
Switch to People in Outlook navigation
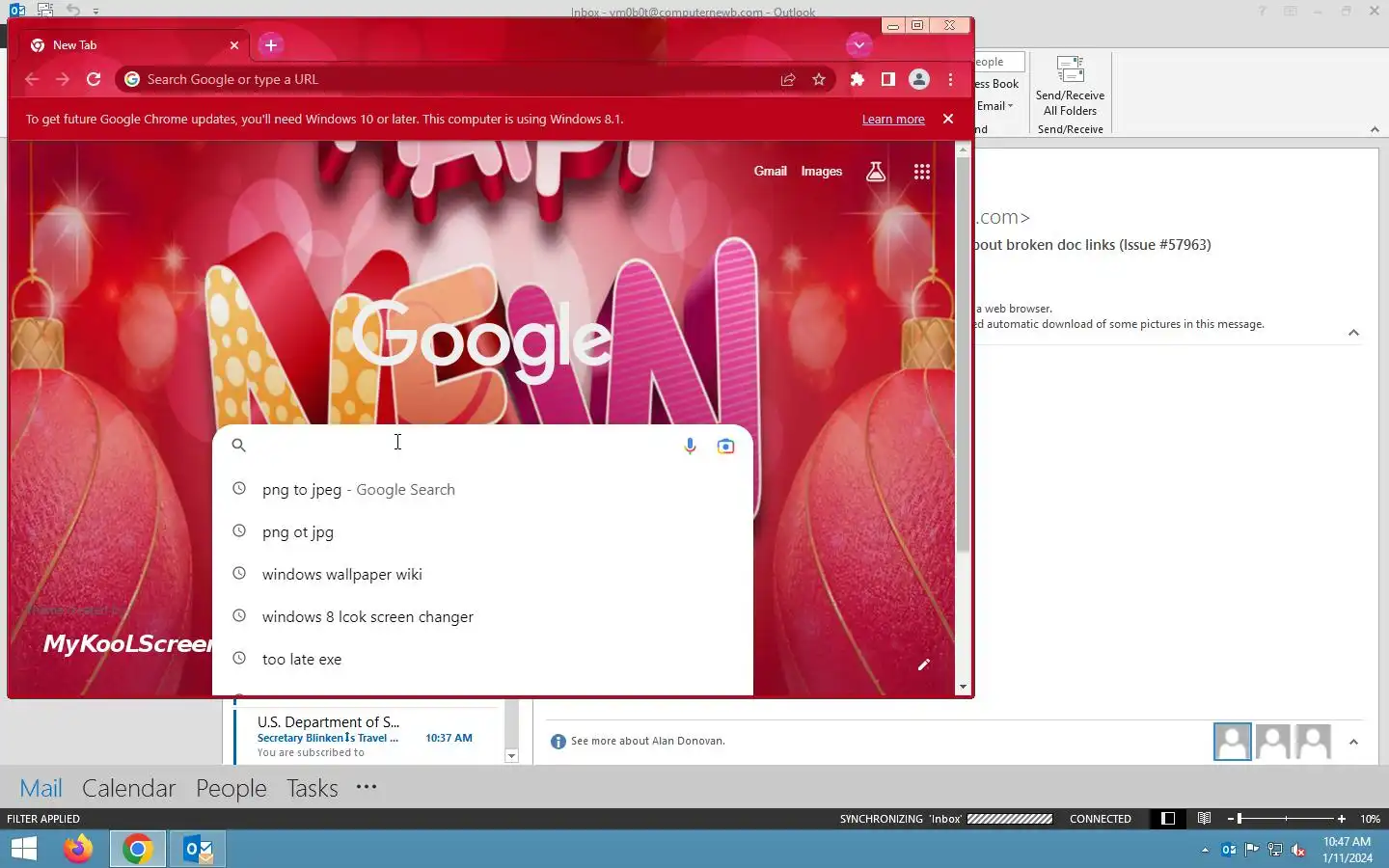231,788
